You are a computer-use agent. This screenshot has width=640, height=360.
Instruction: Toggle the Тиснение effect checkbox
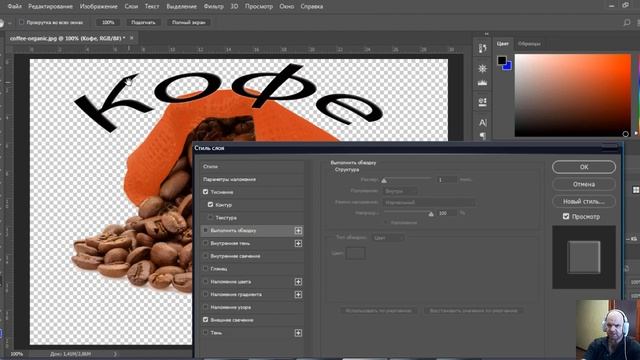[x=206, y=192]
